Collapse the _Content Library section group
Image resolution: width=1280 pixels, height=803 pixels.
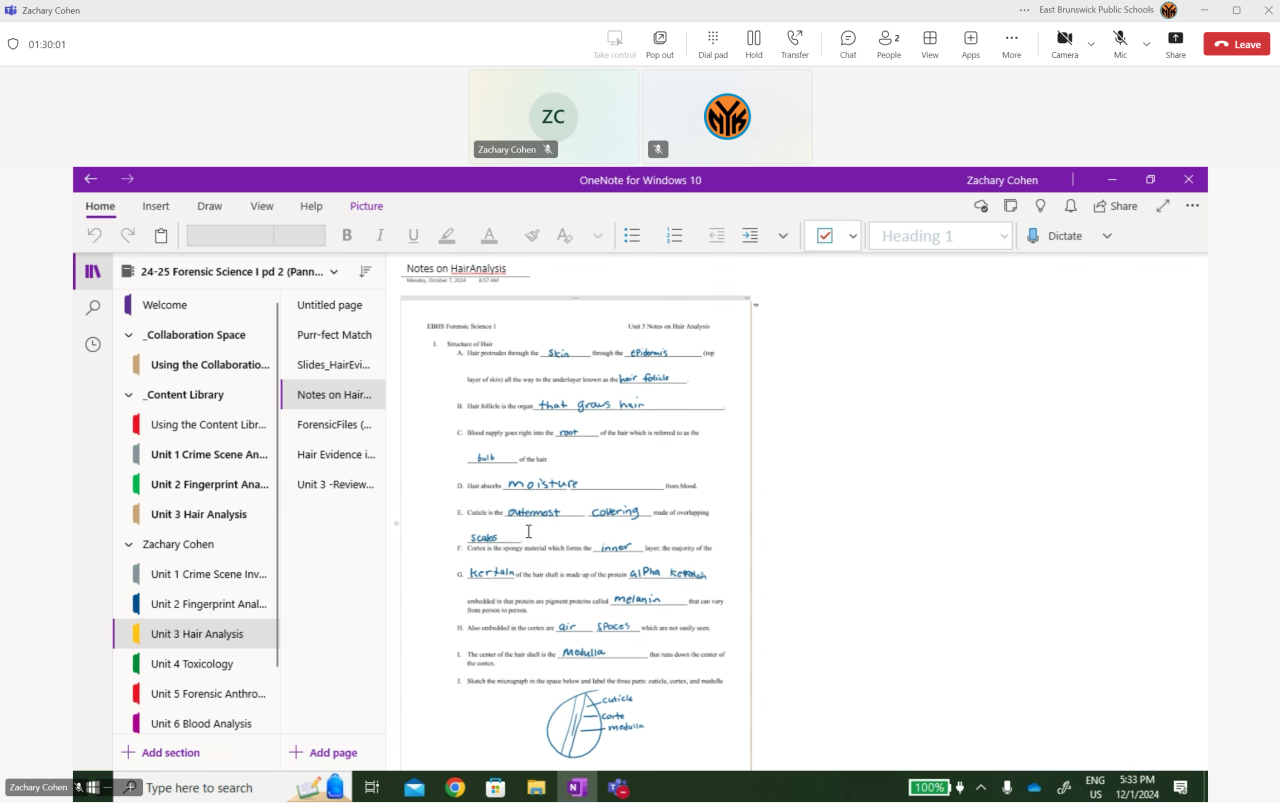pyautogui.click(x=128, y=395)
